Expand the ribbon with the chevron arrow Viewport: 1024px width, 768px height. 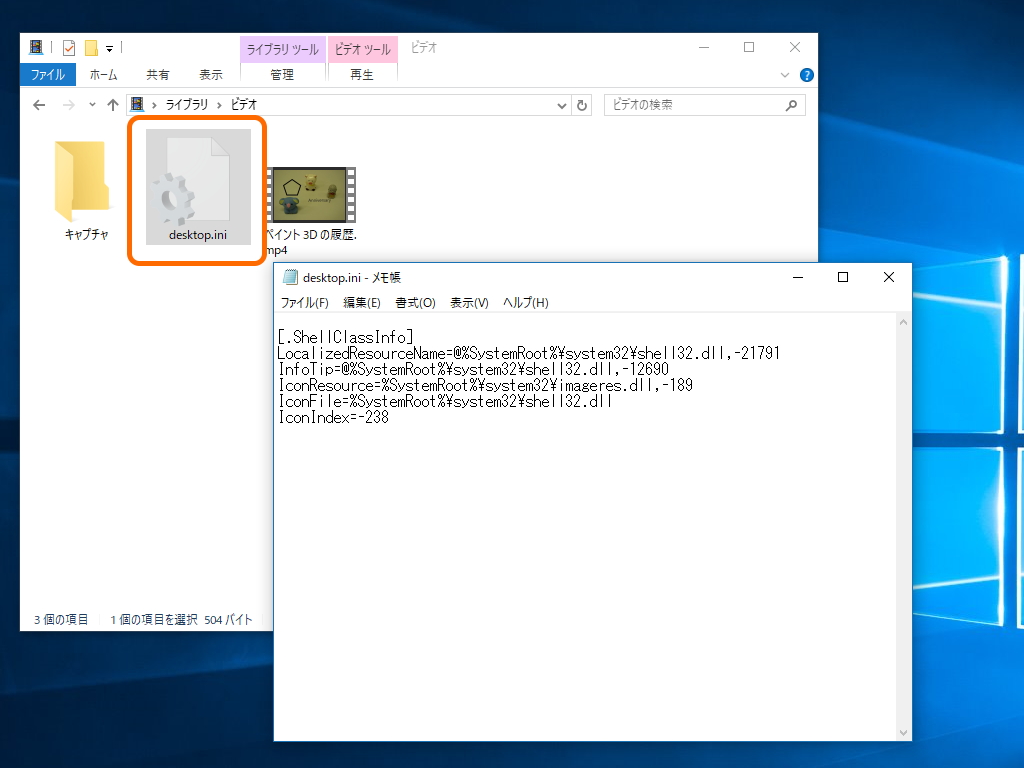click(785, 75)
